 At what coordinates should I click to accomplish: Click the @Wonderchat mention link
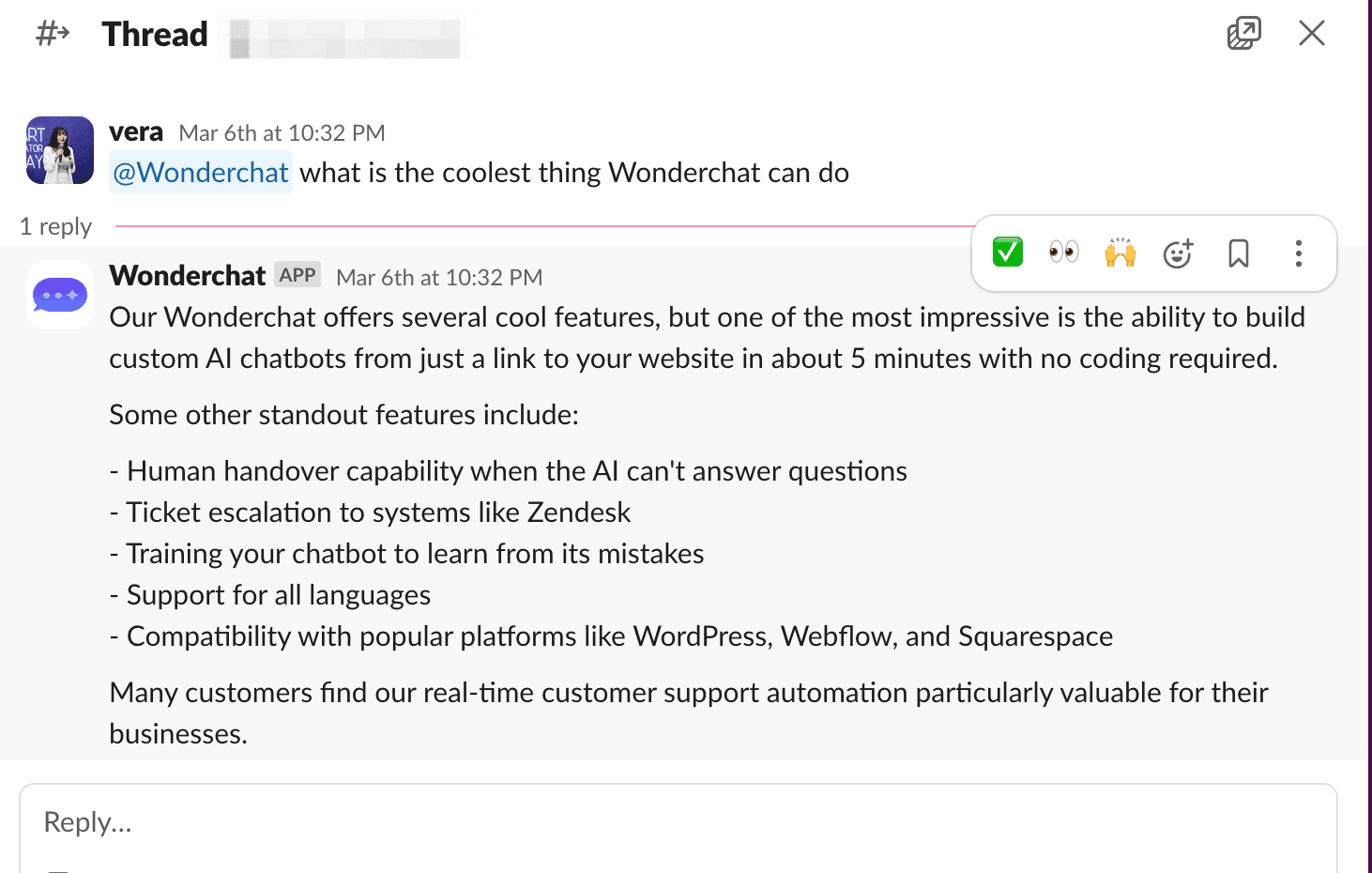click(x=201, y=173)
